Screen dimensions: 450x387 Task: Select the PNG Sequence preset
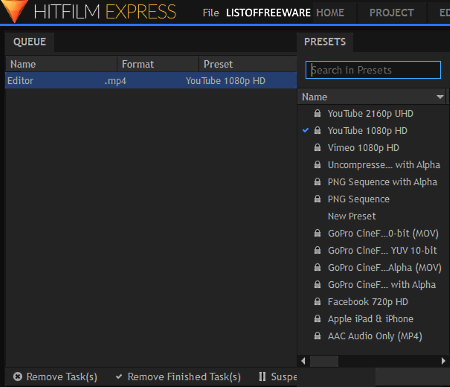click(359, 199)
